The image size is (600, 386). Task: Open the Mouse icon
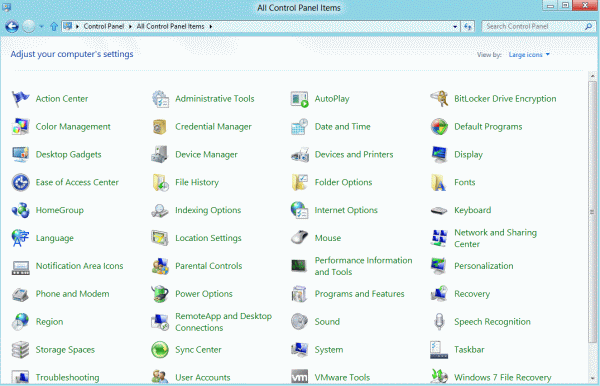[299, 238]
